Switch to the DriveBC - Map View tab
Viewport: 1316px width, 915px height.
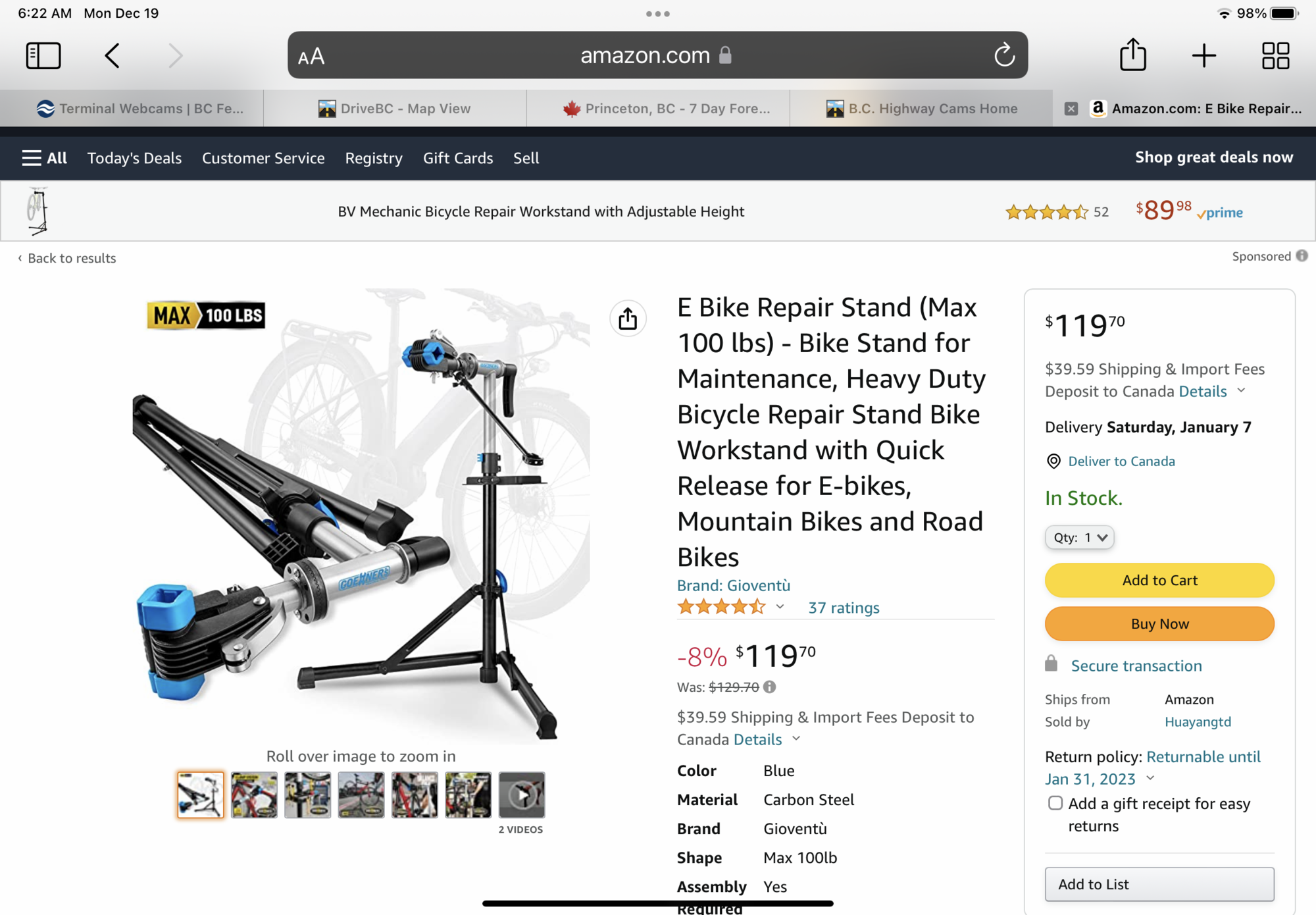(x=395, y=109)
